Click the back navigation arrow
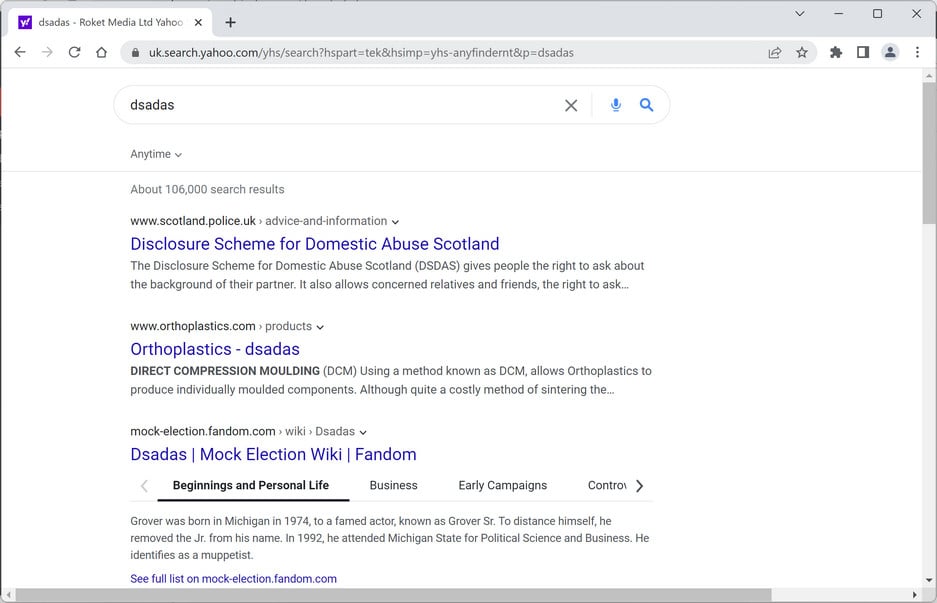Viewport: 937px width, 603px height. [20, 52]
